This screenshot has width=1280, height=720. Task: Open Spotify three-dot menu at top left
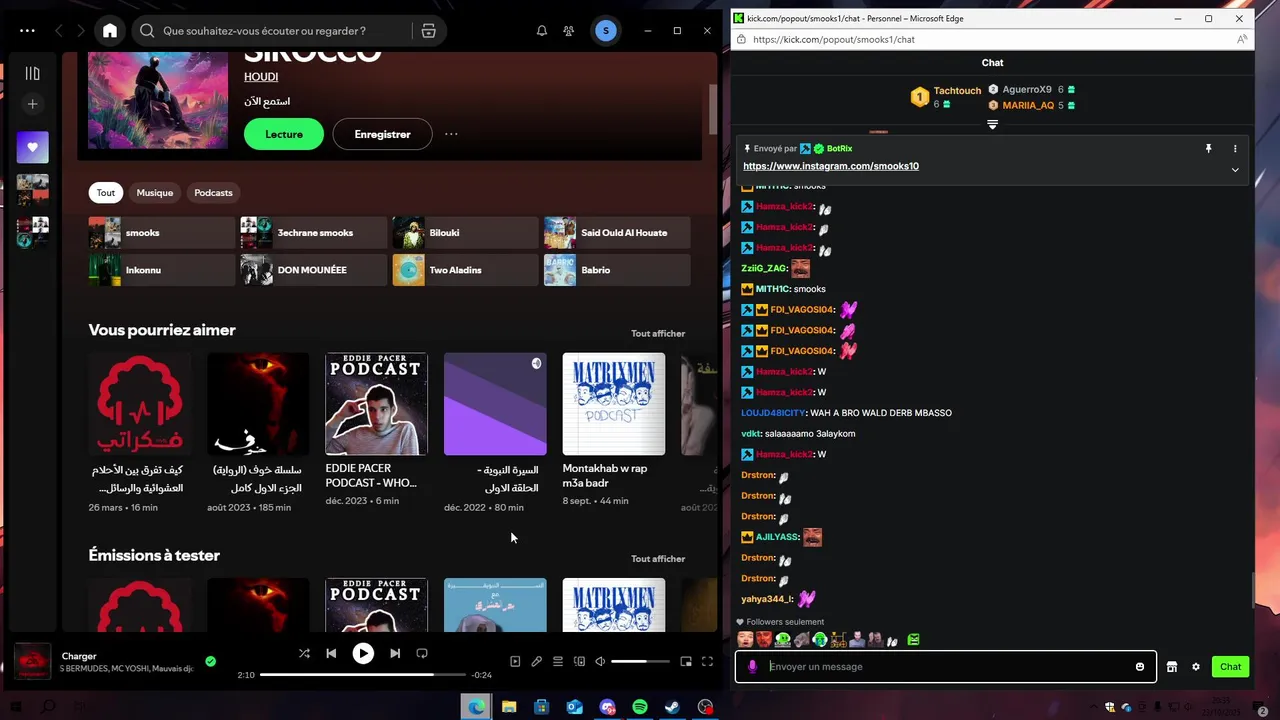27,31
